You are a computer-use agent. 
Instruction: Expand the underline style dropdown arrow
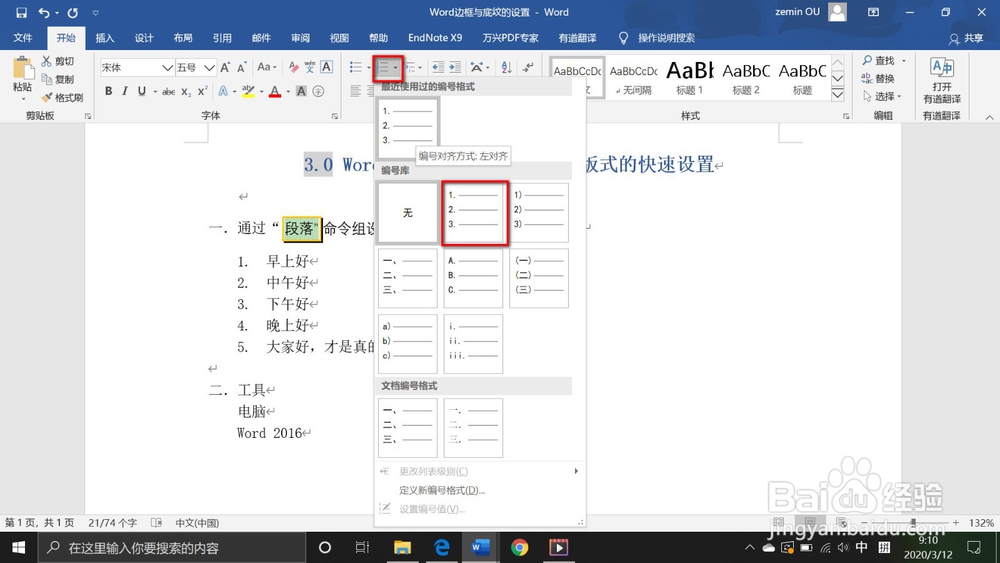(155, 92)
